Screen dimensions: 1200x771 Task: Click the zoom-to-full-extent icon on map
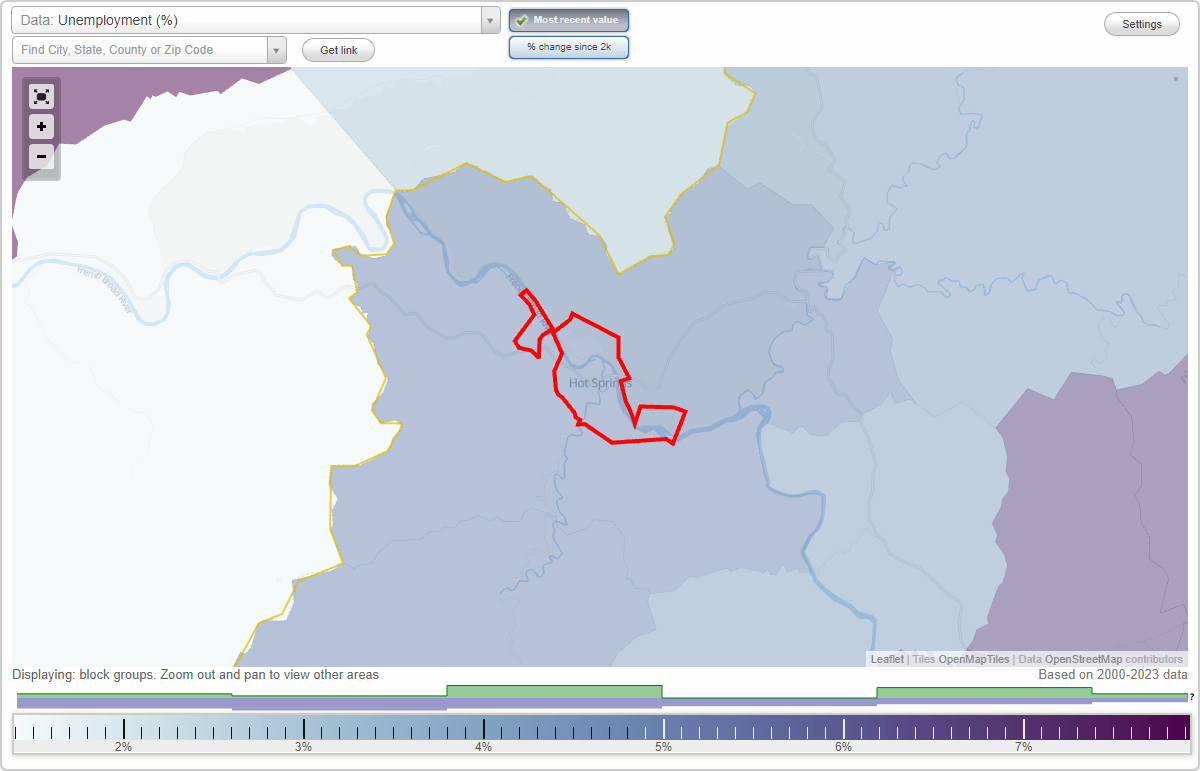(41, 96)
